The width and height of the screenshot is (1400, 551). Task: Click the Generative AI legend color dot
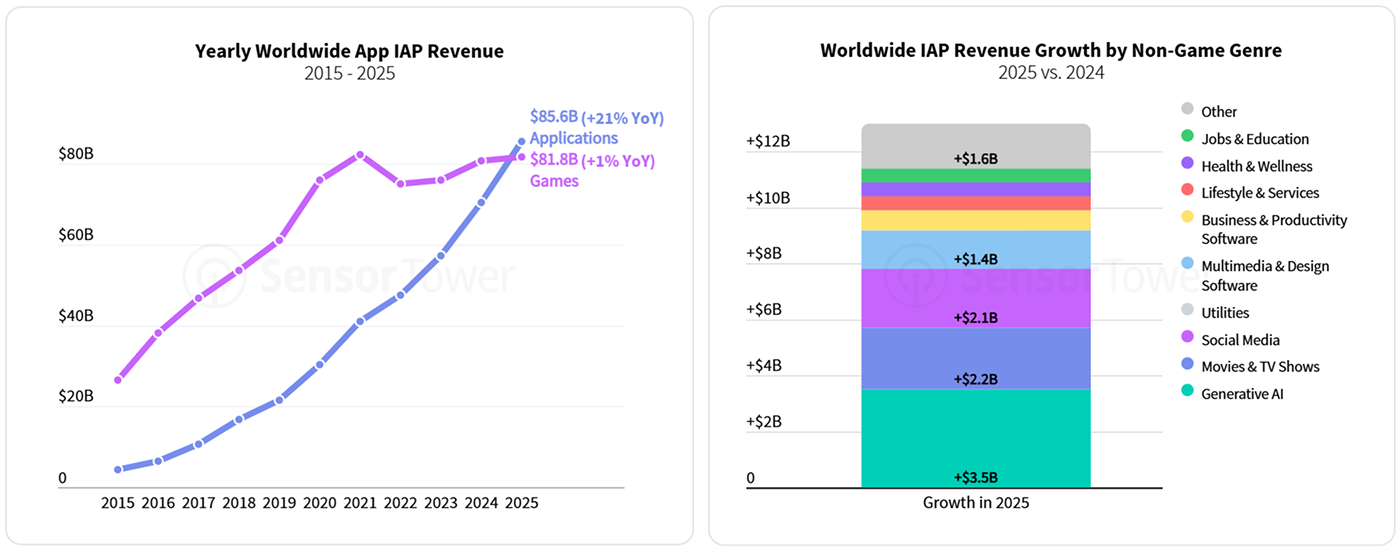(x=1187, y=393)
